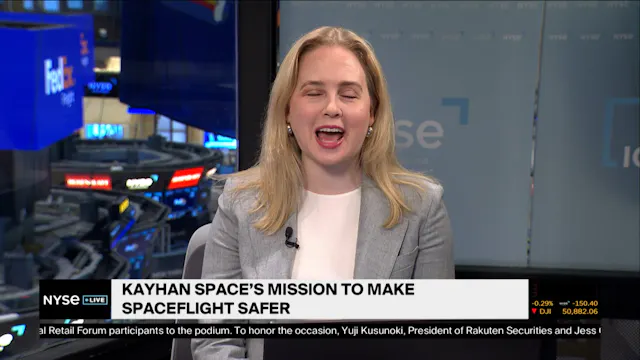Click the "-150.40" point change value
Image resolution: width=640 pixels, height=360 pixels.
[585, 303]
